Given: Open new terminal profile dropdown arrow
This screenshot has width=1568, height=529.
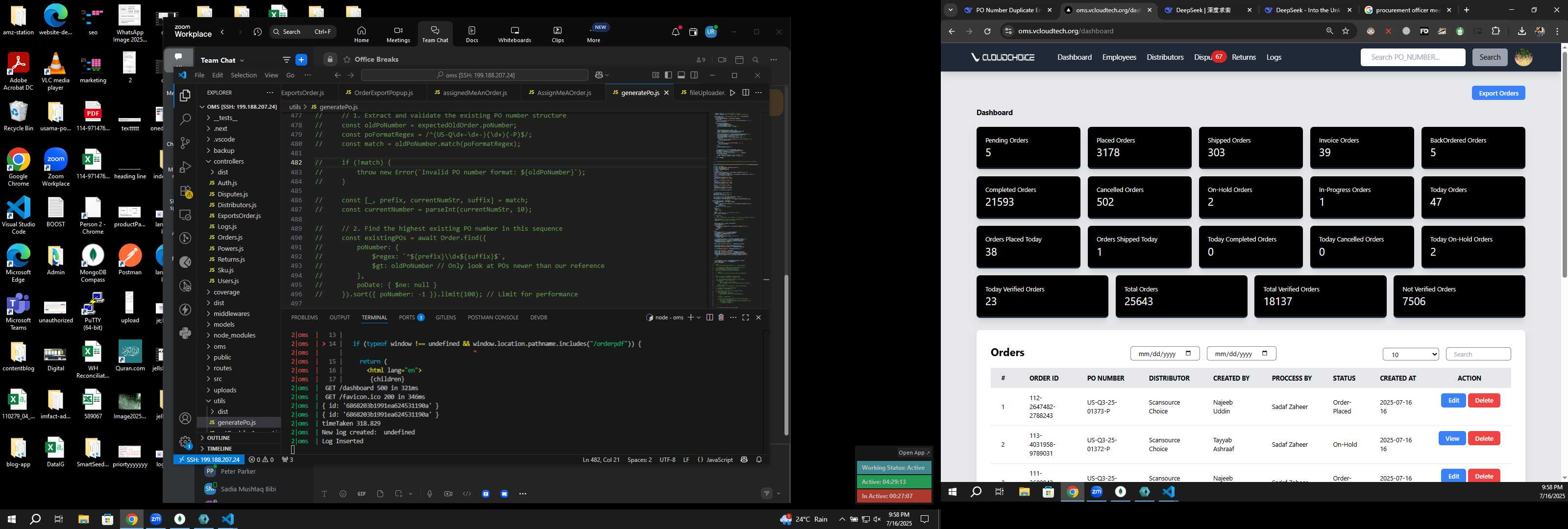Looking at the screenshot, I should [698, 317].
